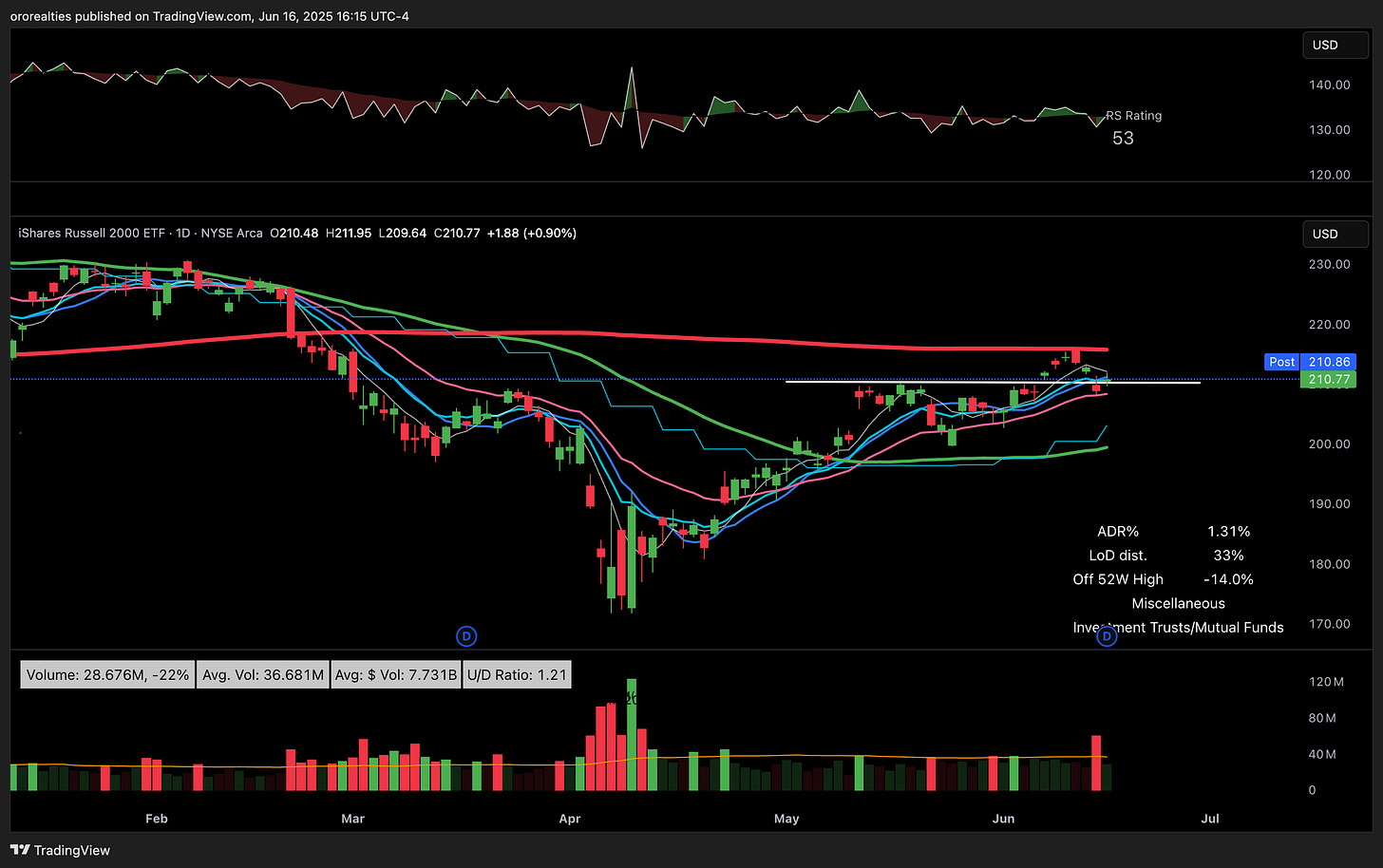Click the Feb label on the time axis
The height and width of the screenshot is (868, 1383).
pos(157,818)
